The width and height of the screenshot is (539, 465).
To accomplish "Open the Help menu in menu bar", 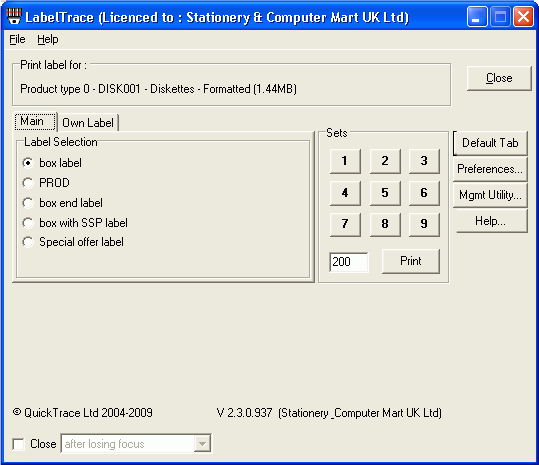I will (x=48, y=39).
